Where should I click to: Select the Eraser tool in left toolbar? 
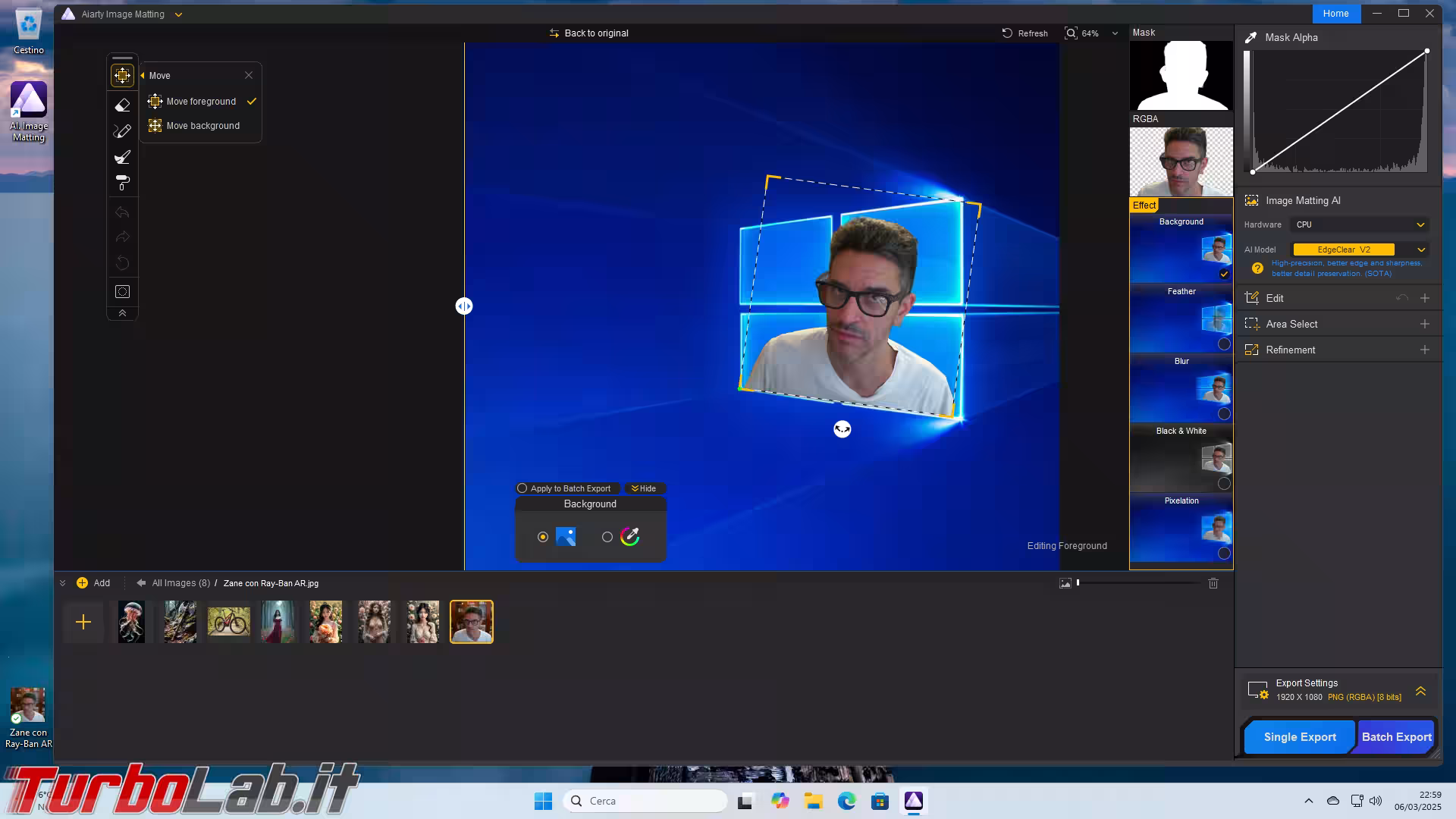click(122, 105)
